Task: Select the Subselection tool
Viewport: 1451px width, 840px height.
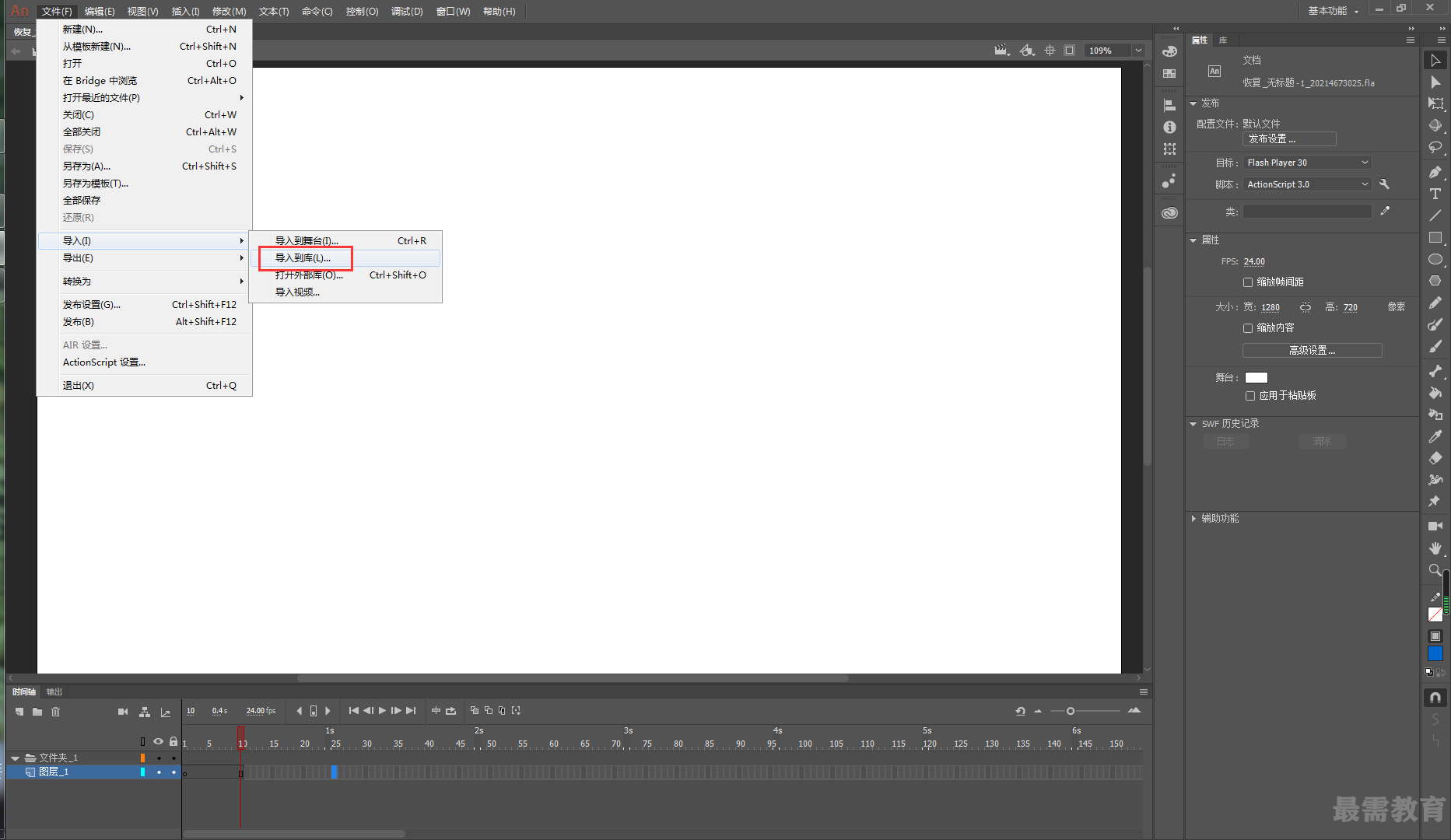Action: pyautogui.click(x=1435, y=82)
